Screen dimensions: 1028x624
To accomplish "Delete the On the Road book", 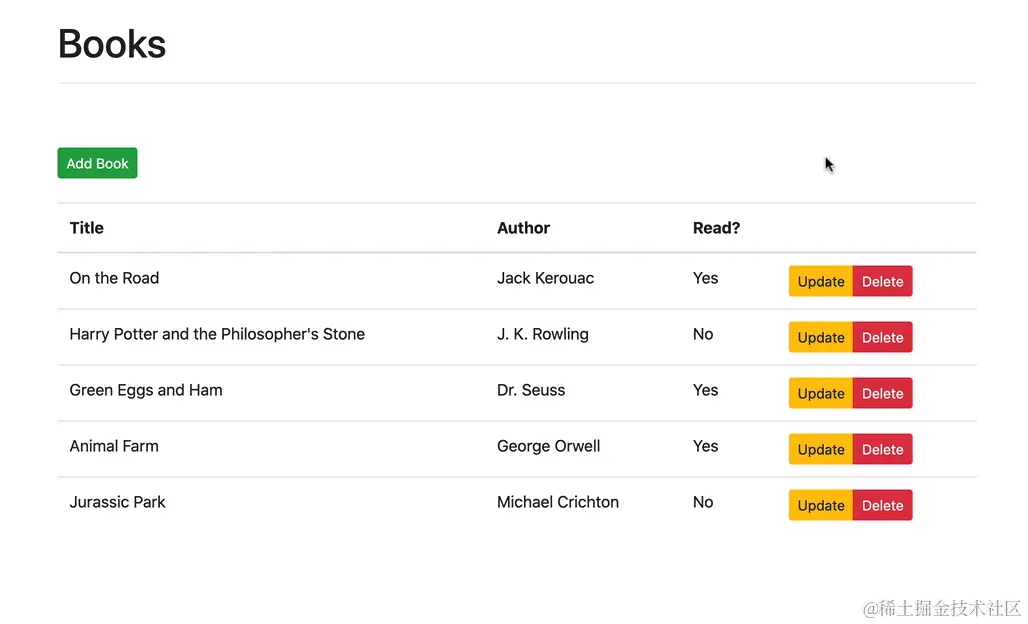I will [882, 281].
